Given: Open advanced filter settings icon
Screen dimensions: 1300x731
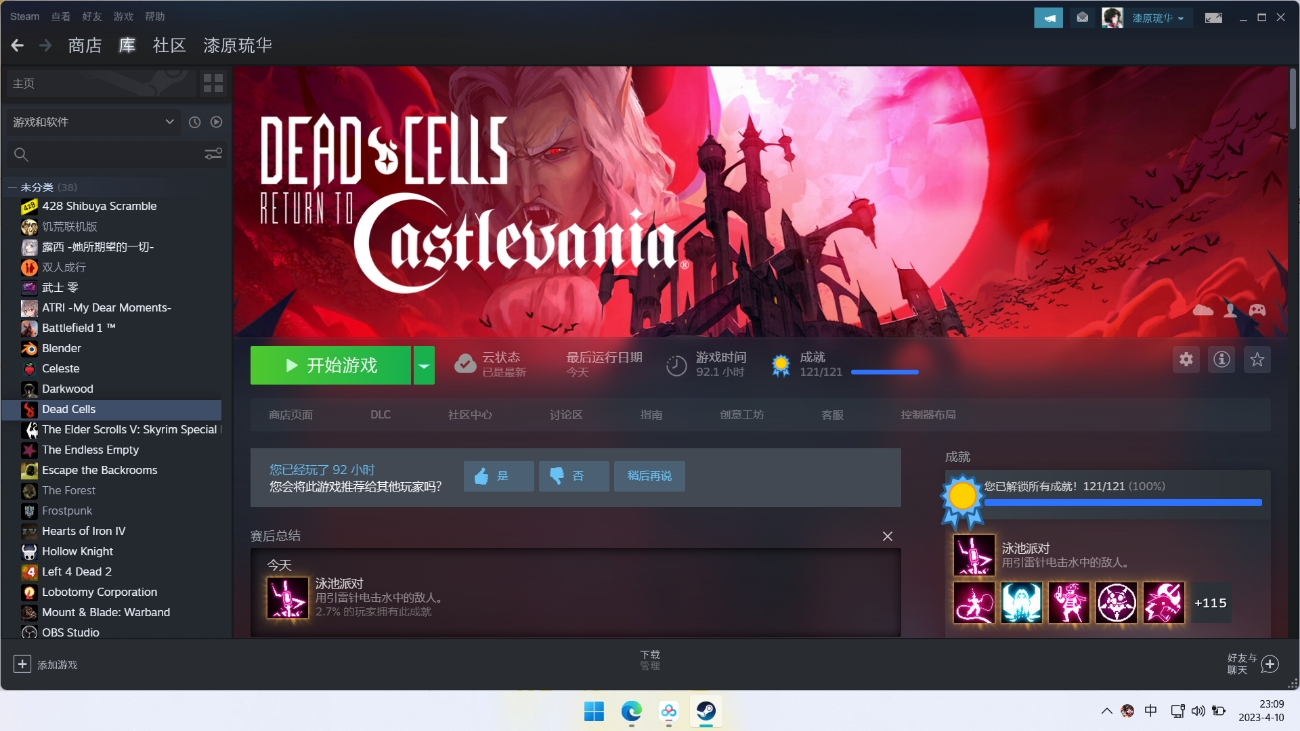Looking at the screenshot, I should (x=213, y=154).
